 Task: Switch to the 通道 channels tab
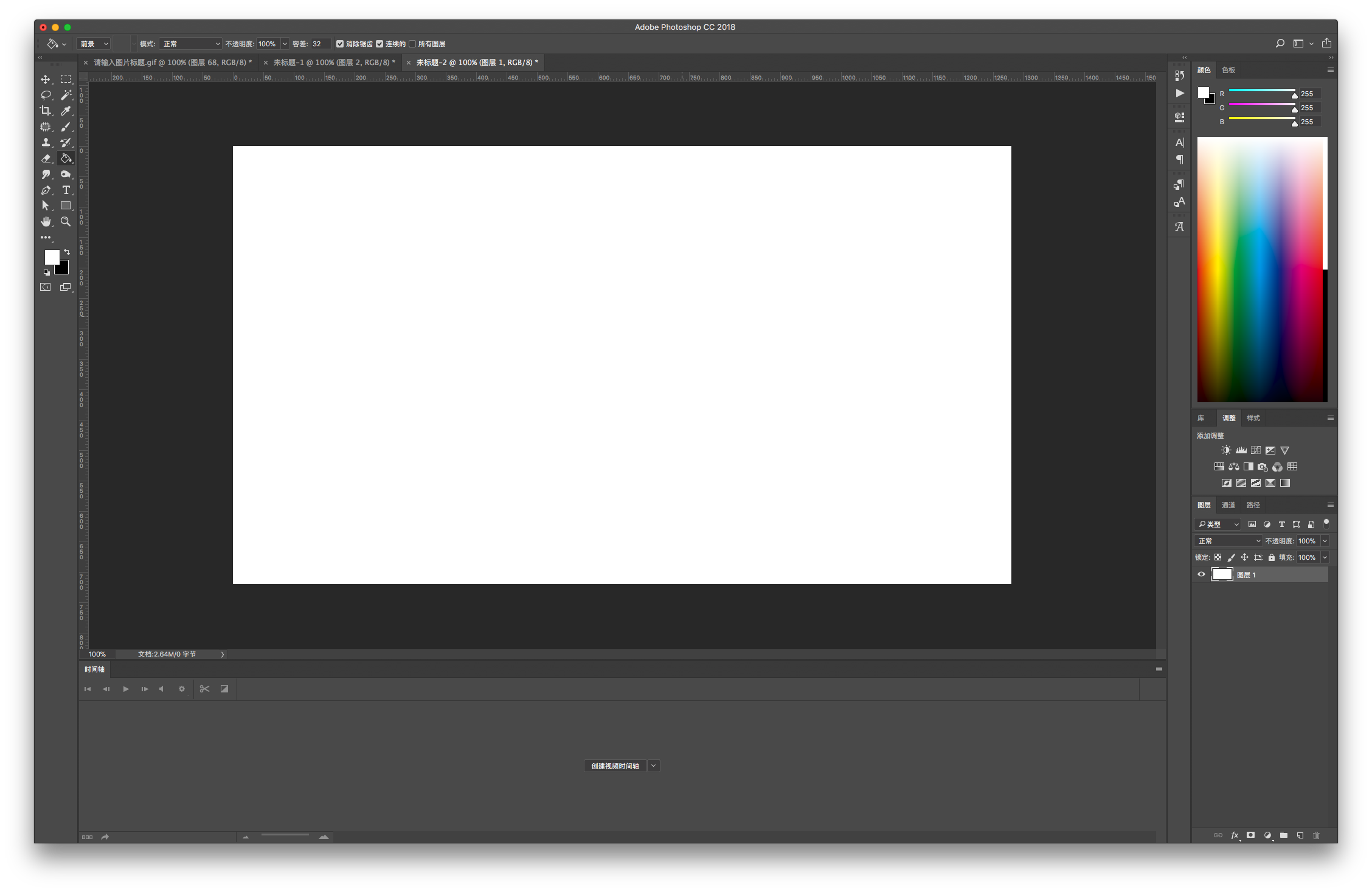click(x=1228, y=505)
